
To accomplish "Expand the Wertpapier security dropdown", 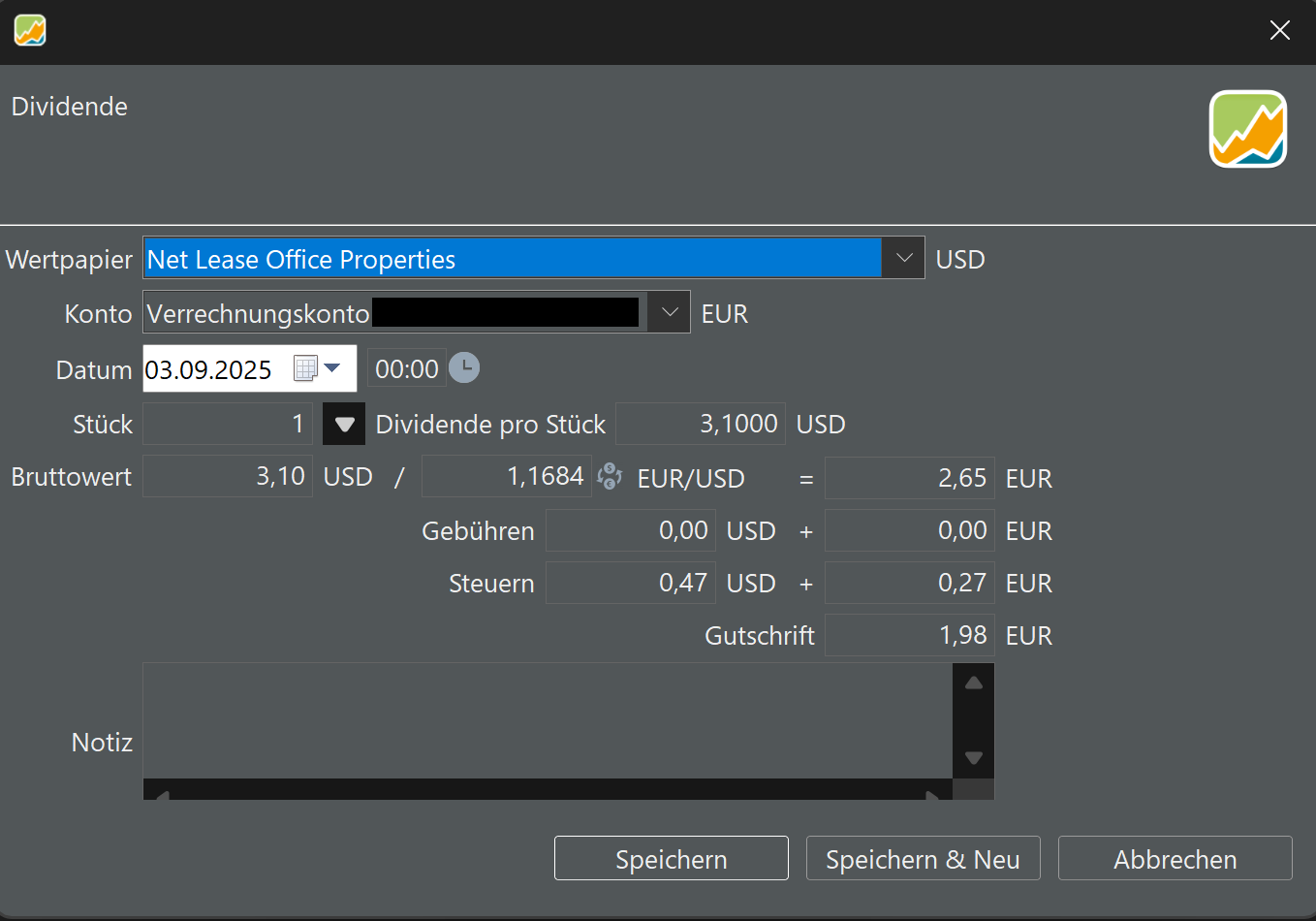I will pyautogui.click(x=903, y=258).
